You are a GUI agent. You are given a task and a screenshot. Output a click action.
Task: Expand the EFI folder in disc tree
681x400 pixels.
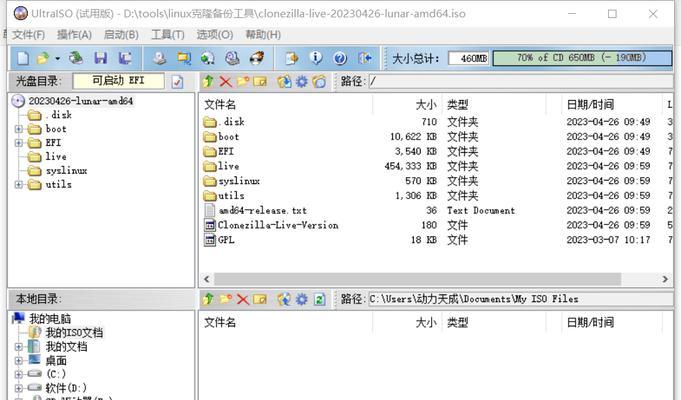point(19,143)
